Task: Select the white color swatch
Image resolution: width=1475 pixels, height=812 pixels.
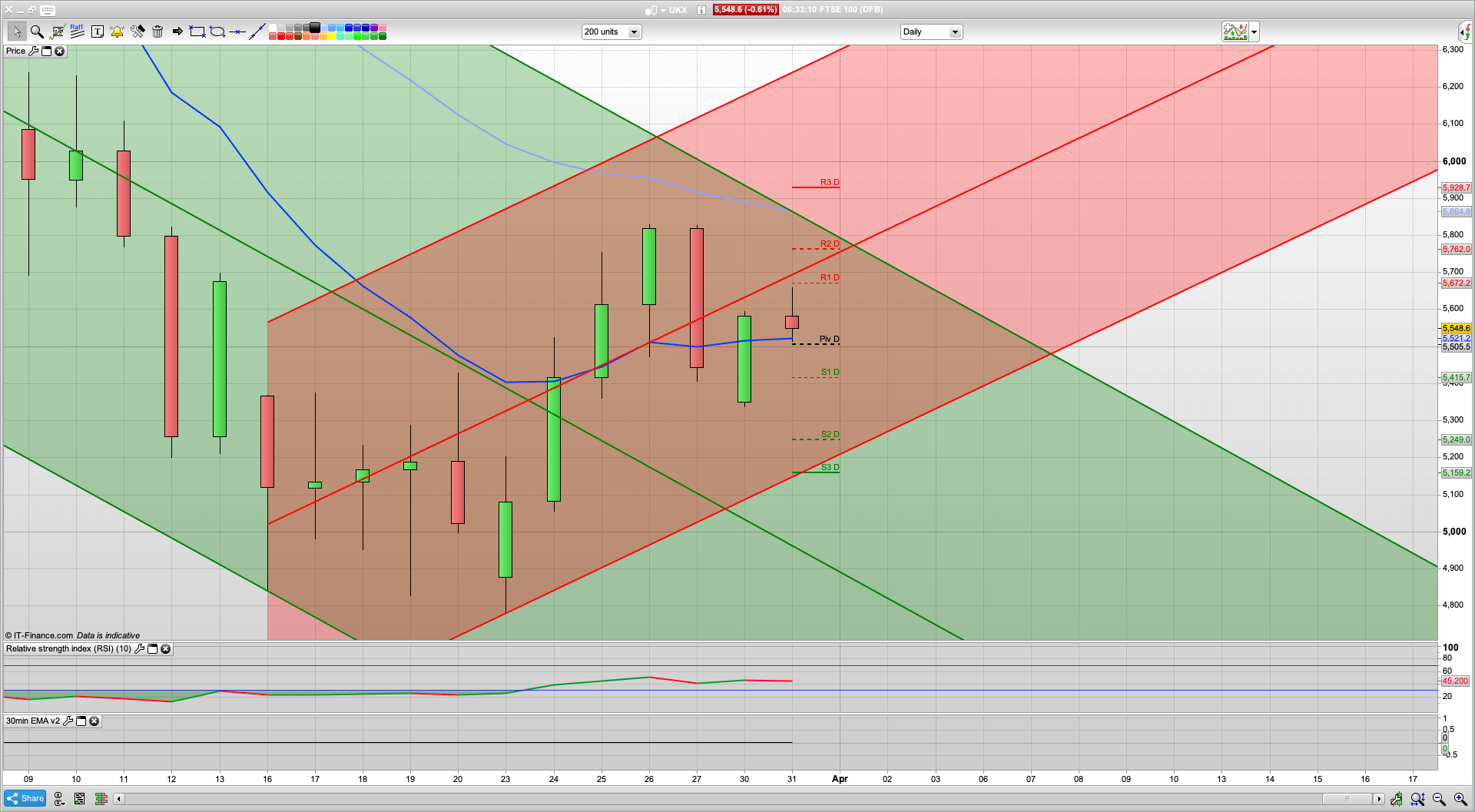Action: [273, 28]
